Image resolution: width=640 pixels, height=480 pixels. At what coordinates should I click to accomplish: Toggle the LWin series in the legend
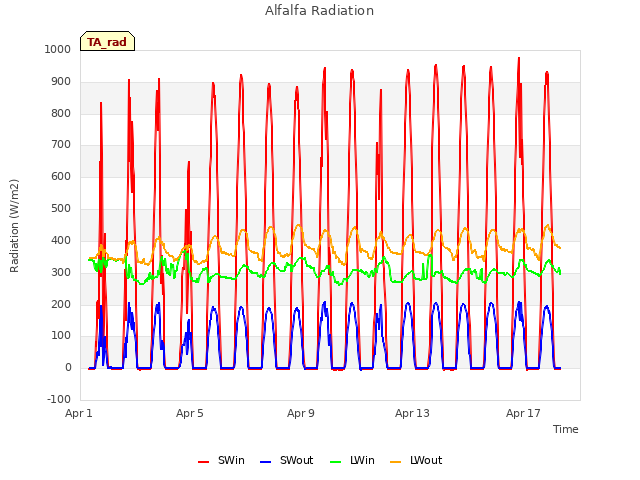click(352, 460)
